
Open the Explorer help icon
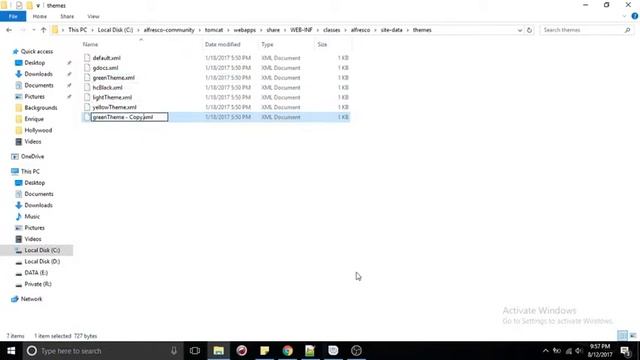click(635, 16)
